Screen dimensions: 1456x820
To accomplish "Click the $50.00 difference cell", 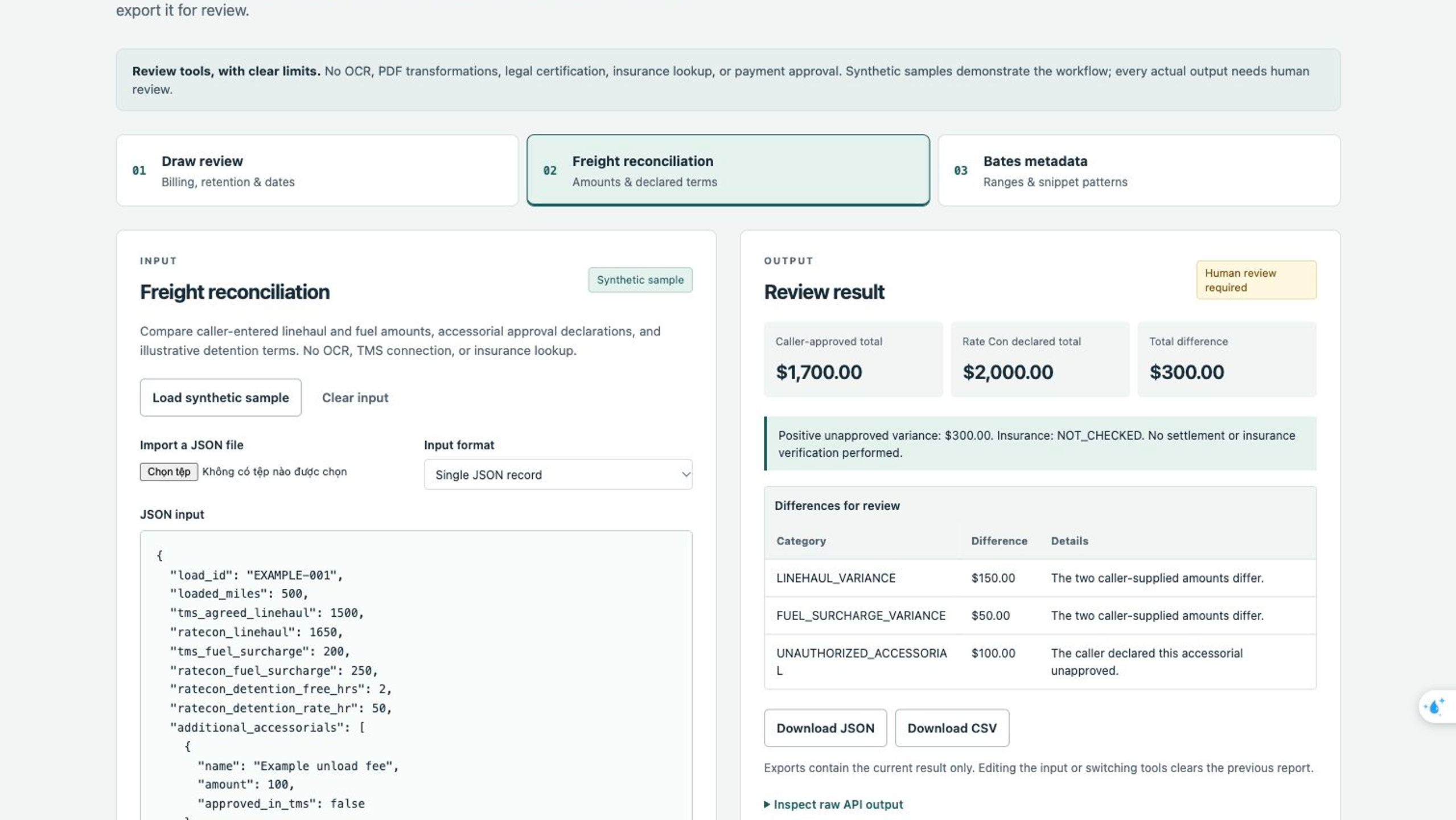I will pos(990,616).
